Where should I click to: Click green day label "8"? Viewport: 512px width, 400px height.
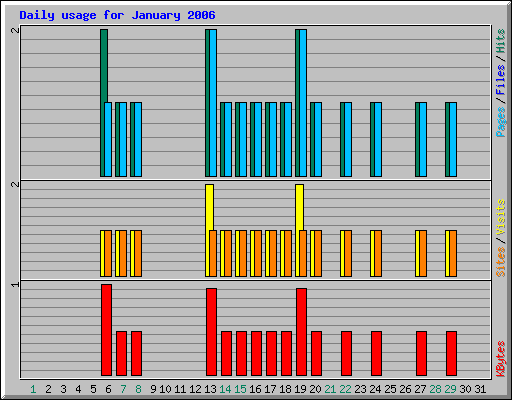pyautogui.click(x=138, y=389)
